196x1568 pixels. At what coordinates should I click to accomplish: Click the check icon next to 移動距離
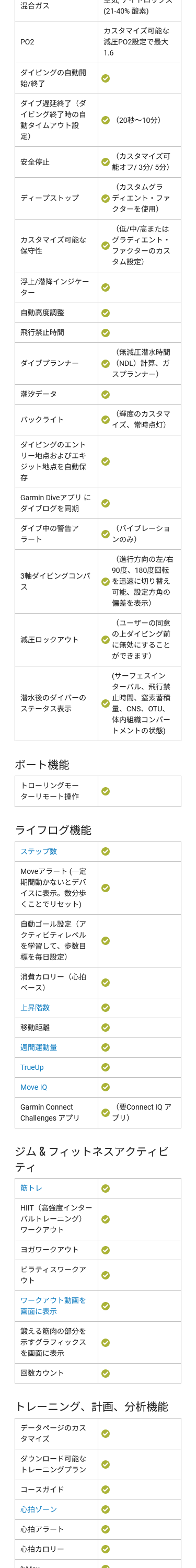[105, 1028]
